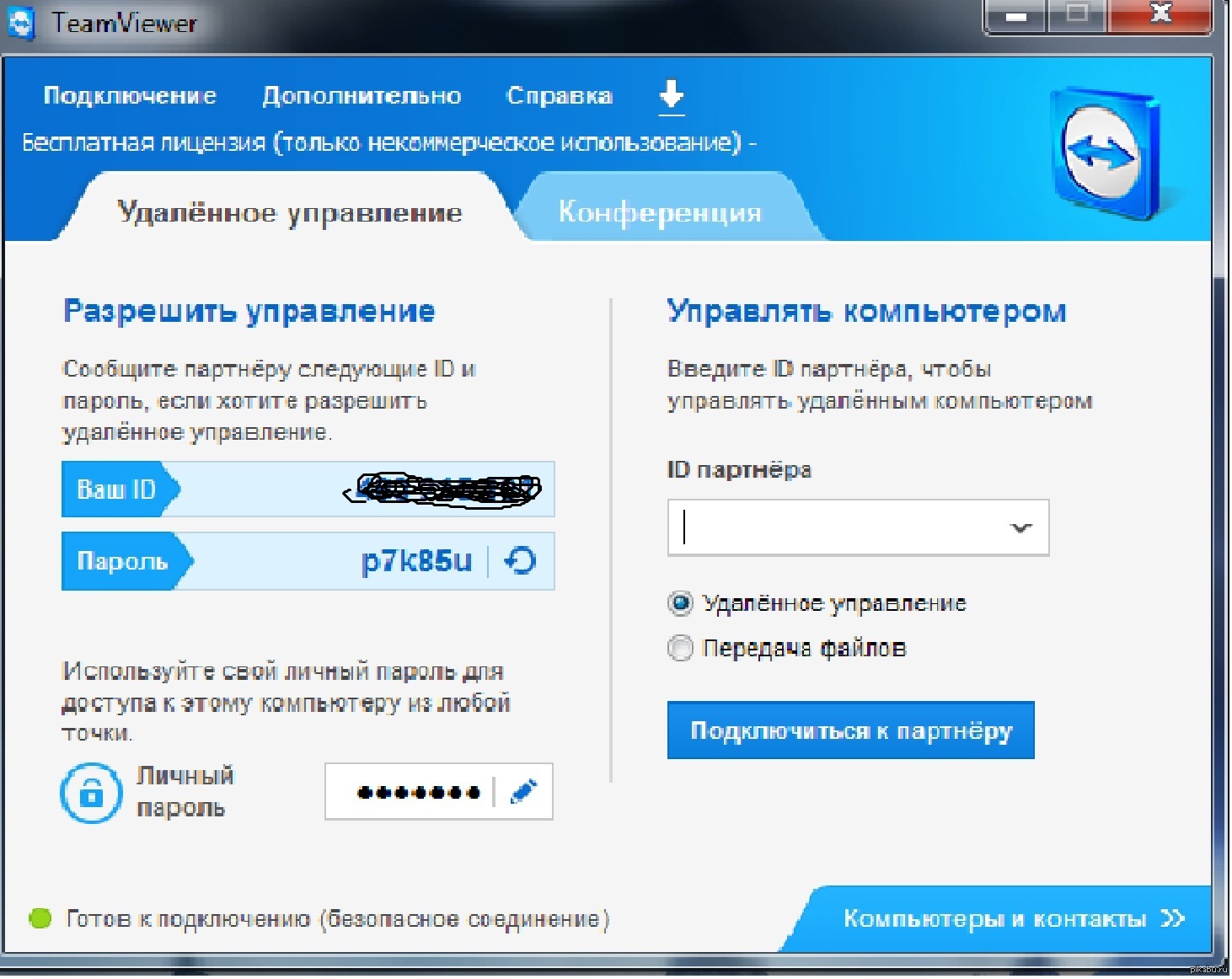The image size is (1232, 979).
Task: Click the double chevron next to Компьютеры и контакты
Action: [1172, 918]
